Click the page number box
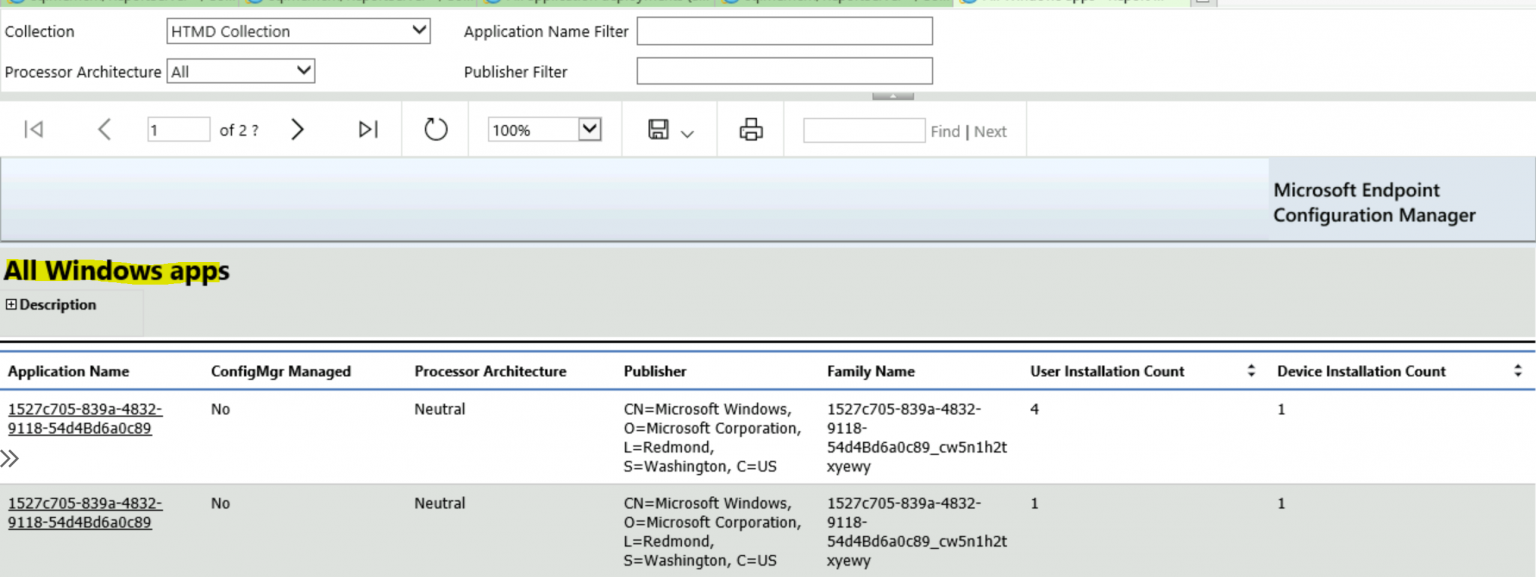This screenshot has height=577, width=1536. point(178,130)
